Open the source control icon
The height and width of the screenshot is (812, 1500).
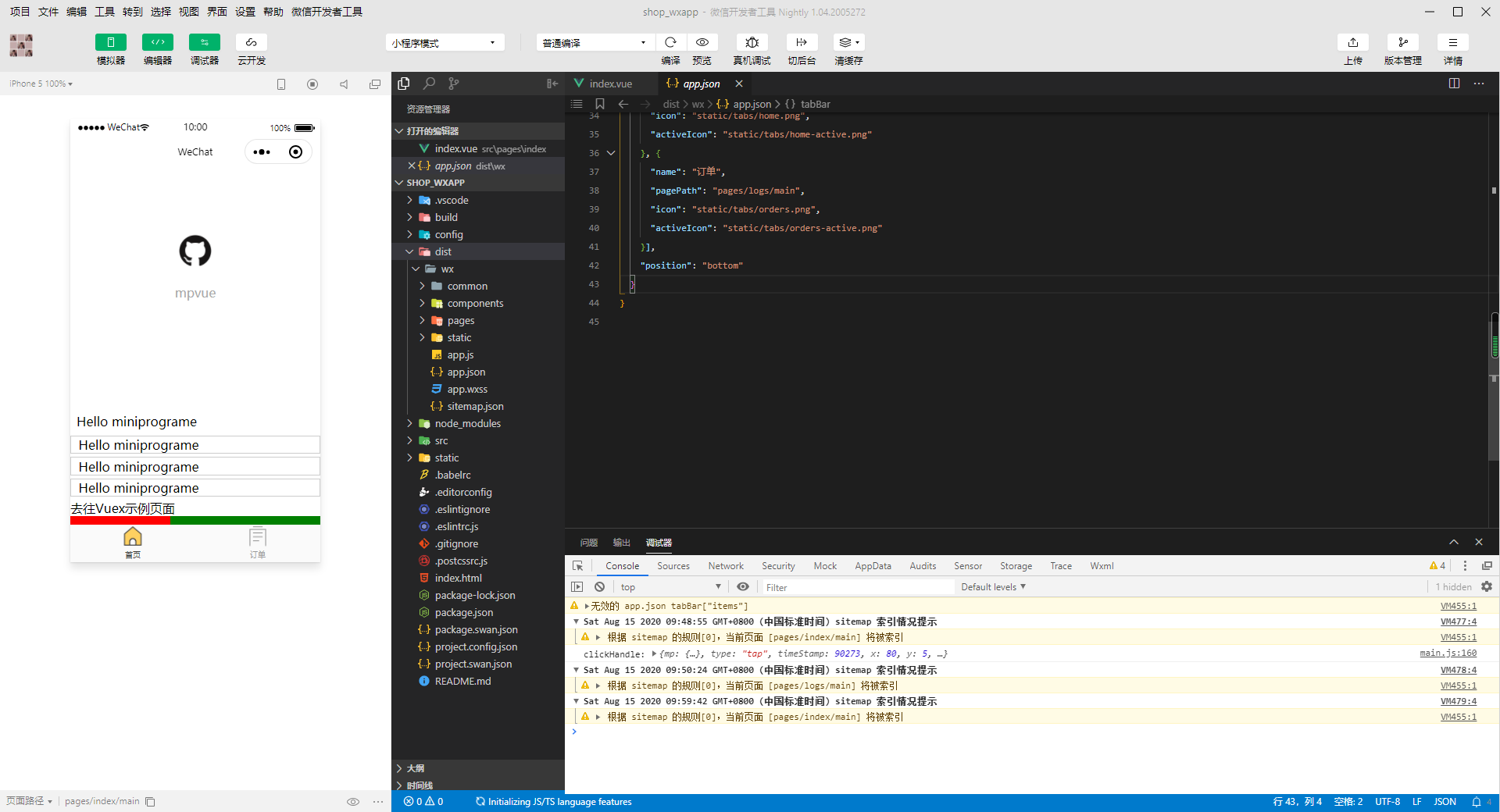click(454, 84)
